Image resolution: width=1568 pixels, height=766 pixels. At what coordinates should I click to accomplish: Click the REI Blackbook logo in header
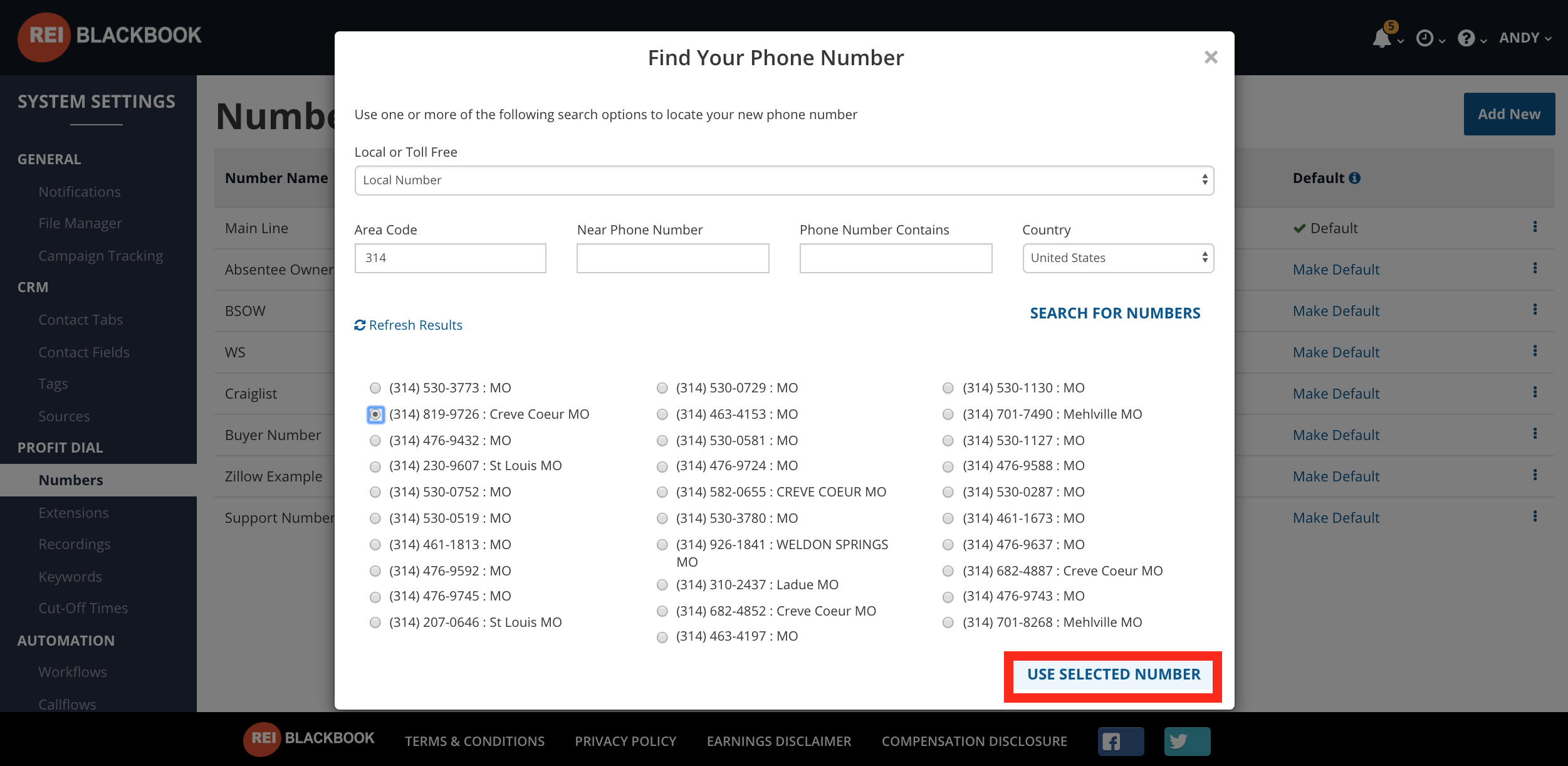tap(110, 36)
